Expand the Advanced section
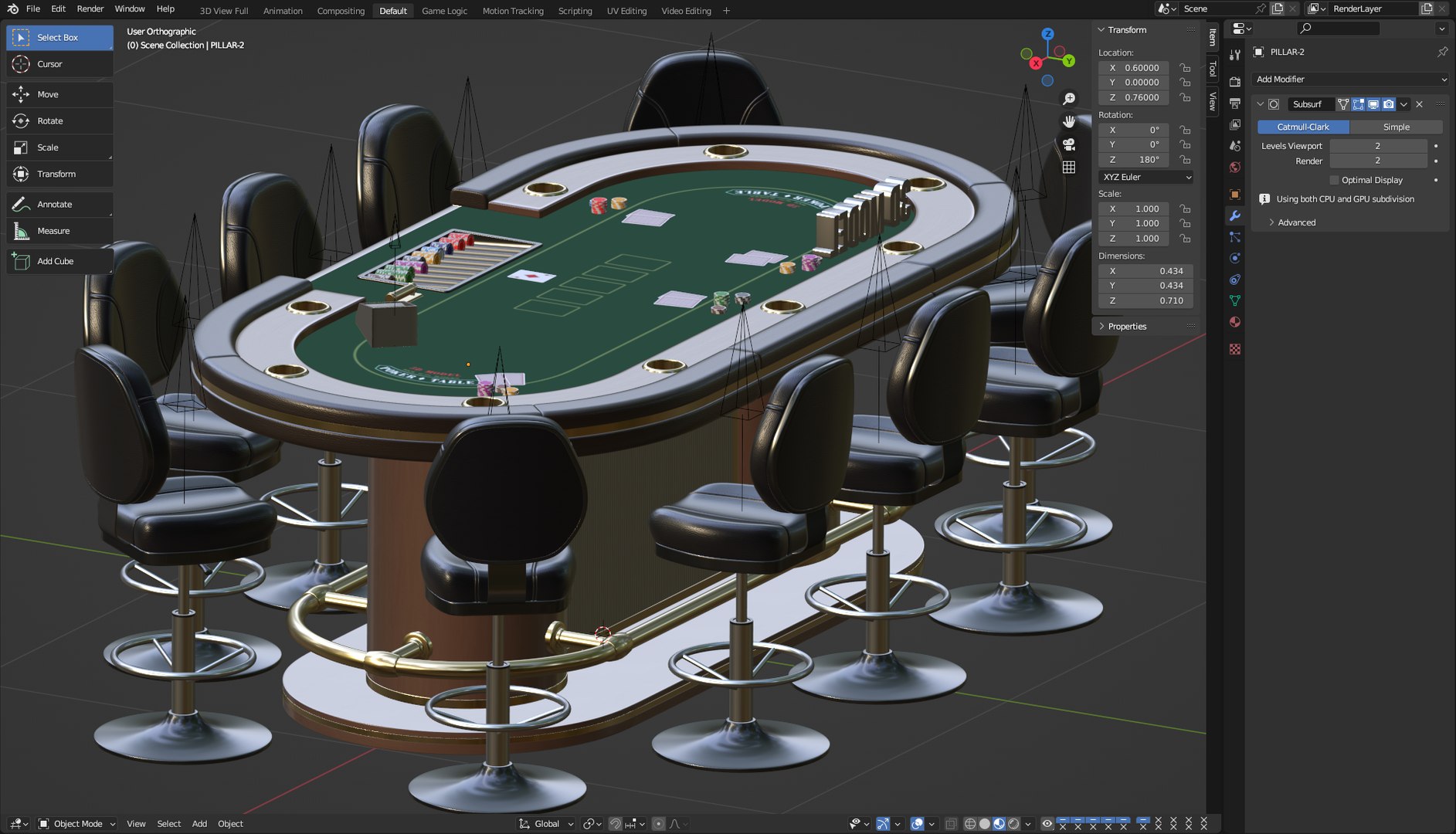1456x834 pixels. point(1295,222)
